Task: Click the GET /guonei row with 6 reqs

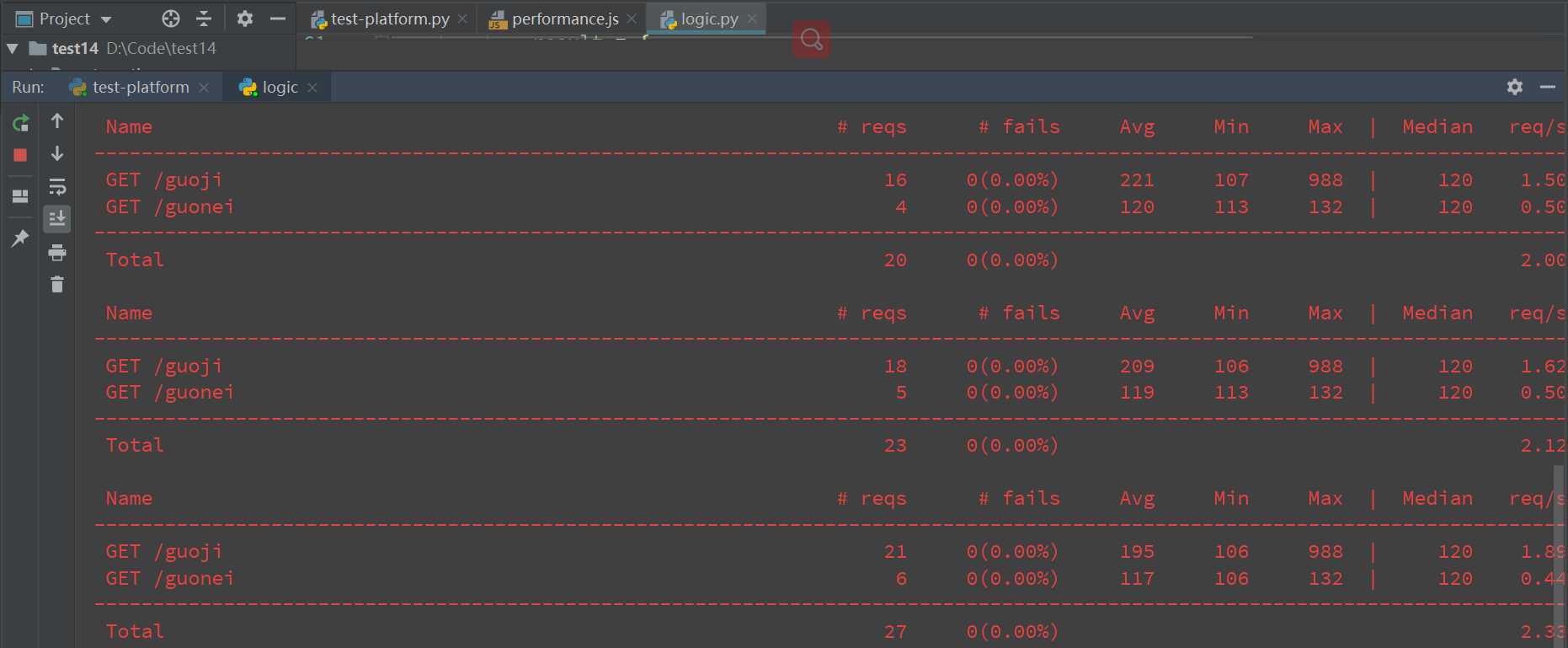Action: pos(831,579)
